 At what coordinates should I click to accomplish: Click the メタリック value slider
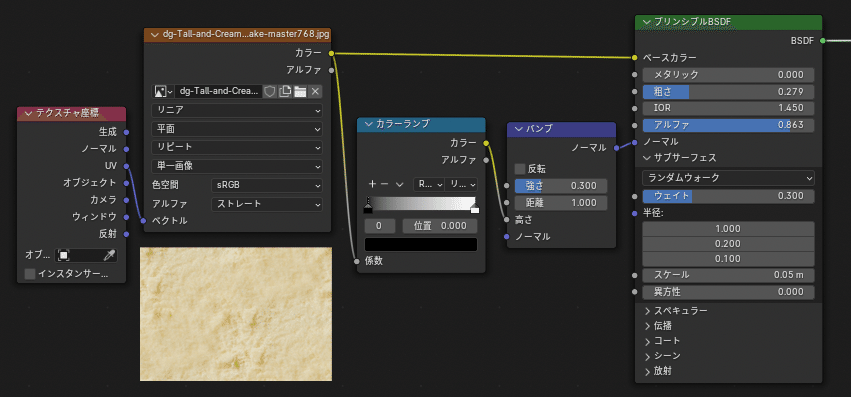[728, 75]
